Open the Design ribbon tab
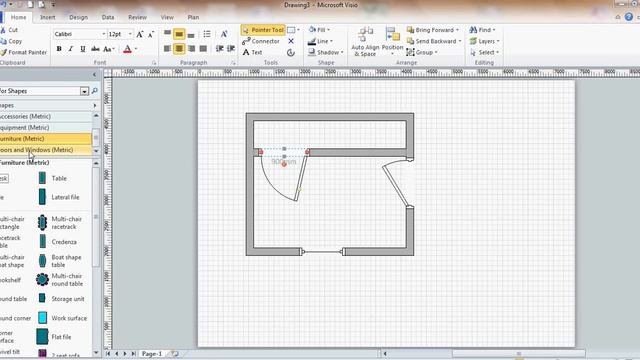The width and height of the screenshot is (640, 360). pos(78,17)
